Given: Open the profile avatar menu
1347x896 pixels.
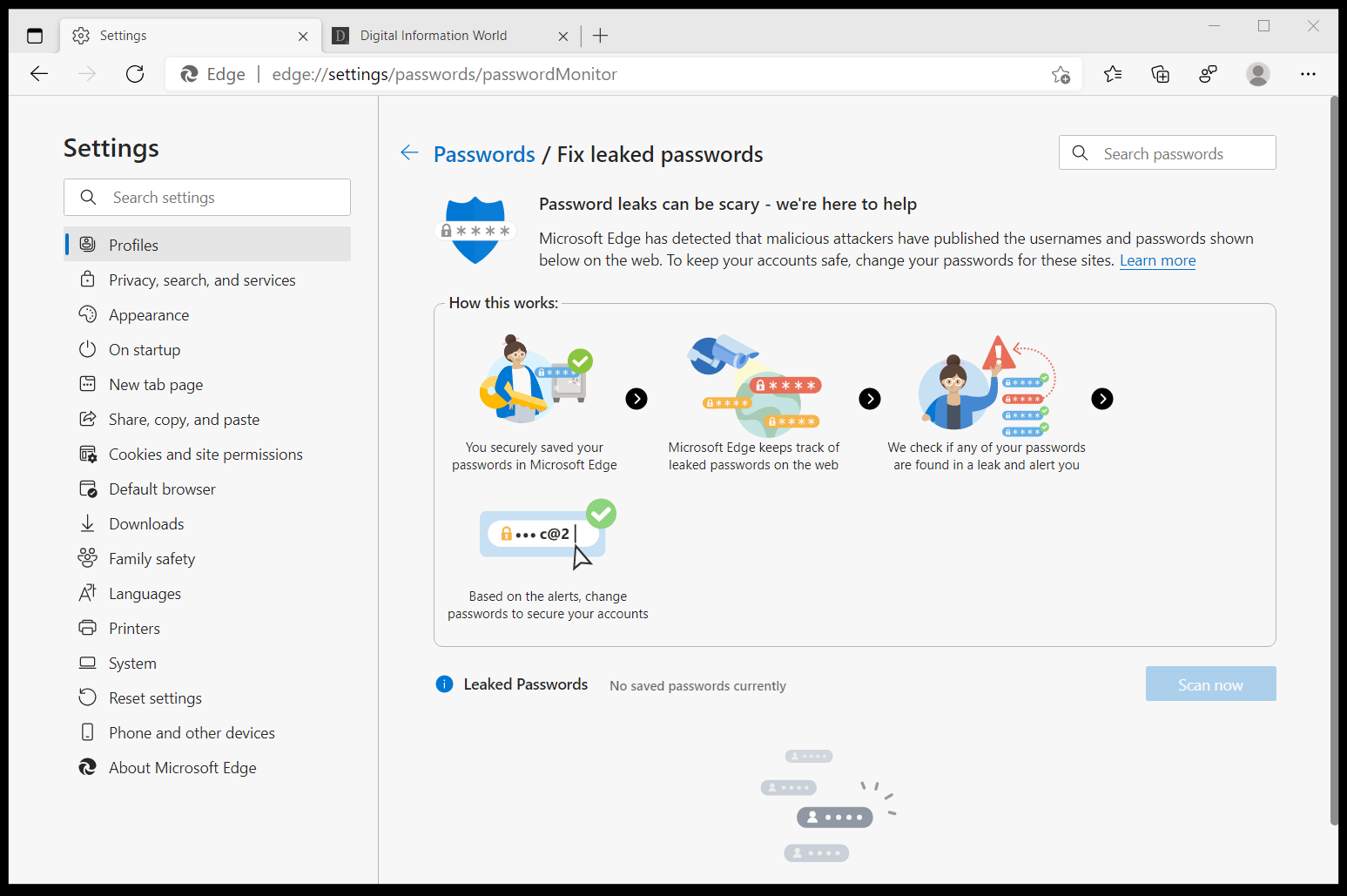Looking at the screenshot, I should (1258, 74).
